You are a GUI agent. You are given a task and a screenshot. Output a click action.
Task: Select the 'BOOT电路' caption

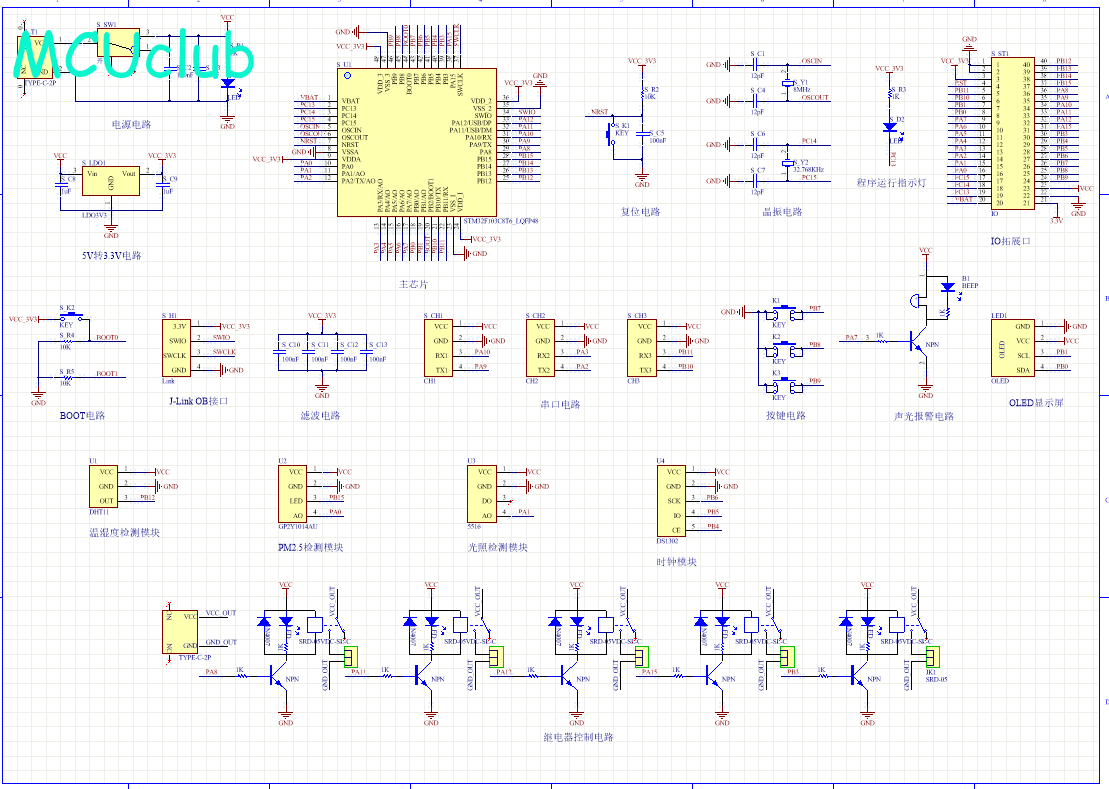(82, 416)
